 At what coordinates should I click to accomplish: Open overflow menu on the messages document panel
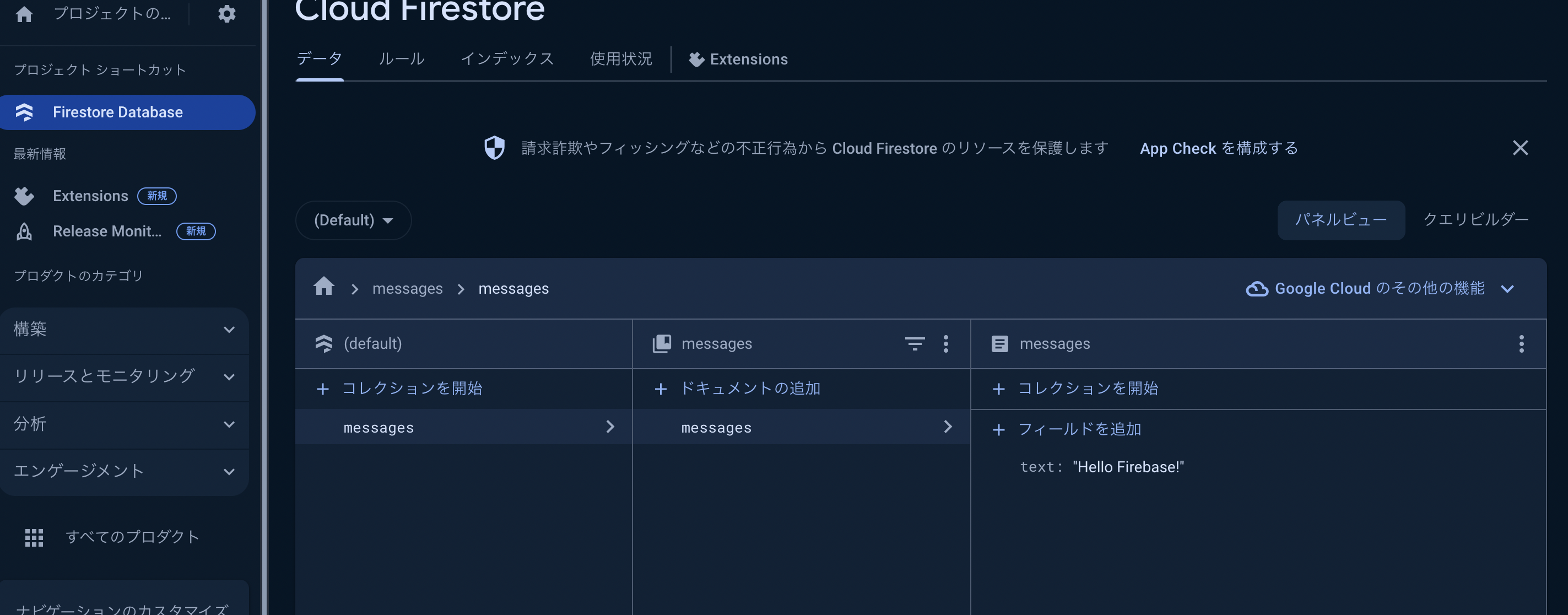click(x=1521, y=344)
